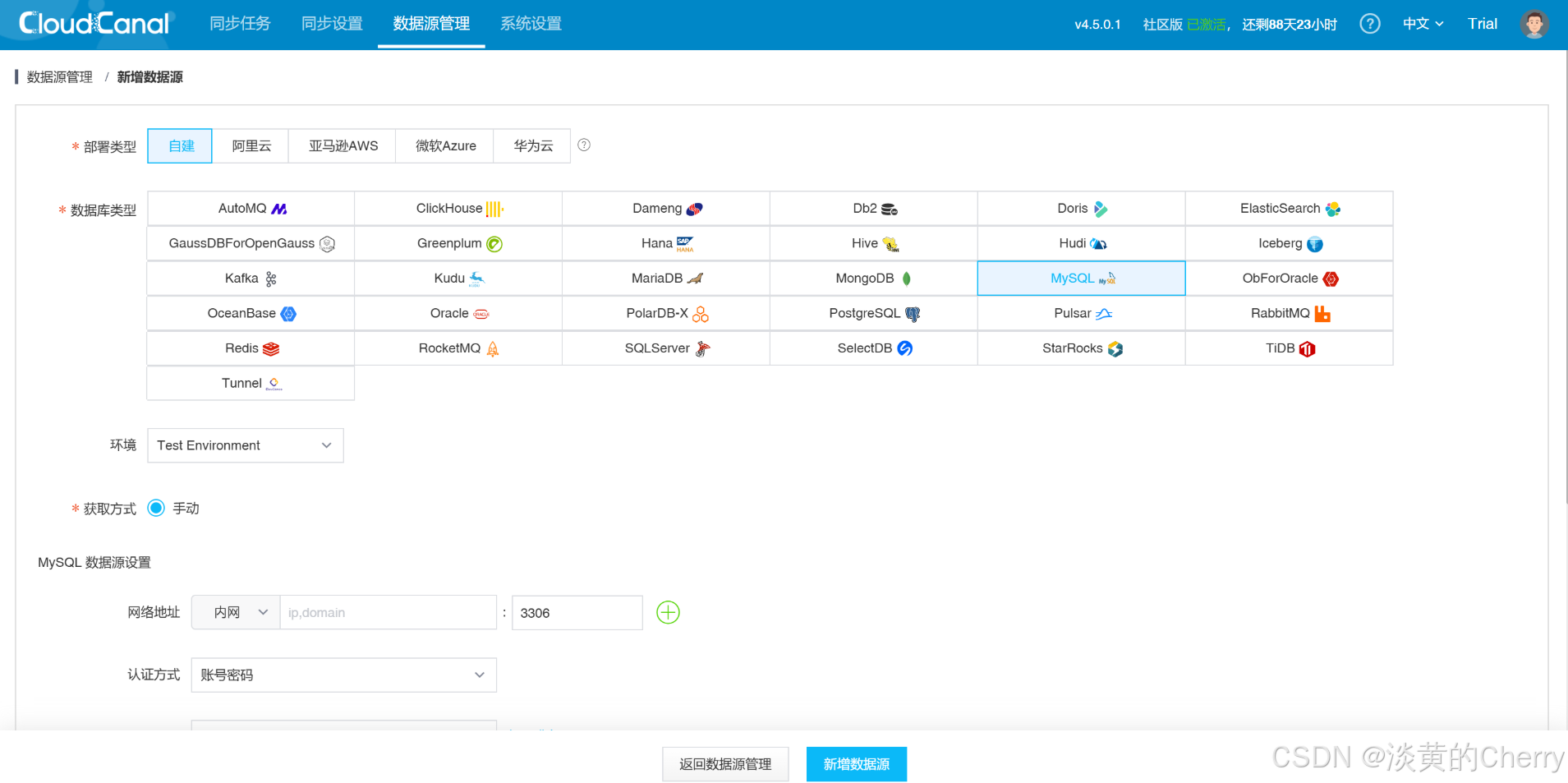Click 返回数据源管理 button
The height and width of the screenshot is (783, 1568).
point(725,765)
